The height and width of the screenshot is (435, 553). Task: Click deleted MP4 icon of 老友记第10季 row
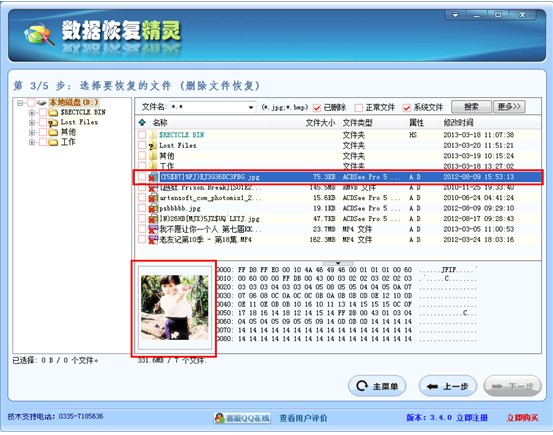pos(153,240)
